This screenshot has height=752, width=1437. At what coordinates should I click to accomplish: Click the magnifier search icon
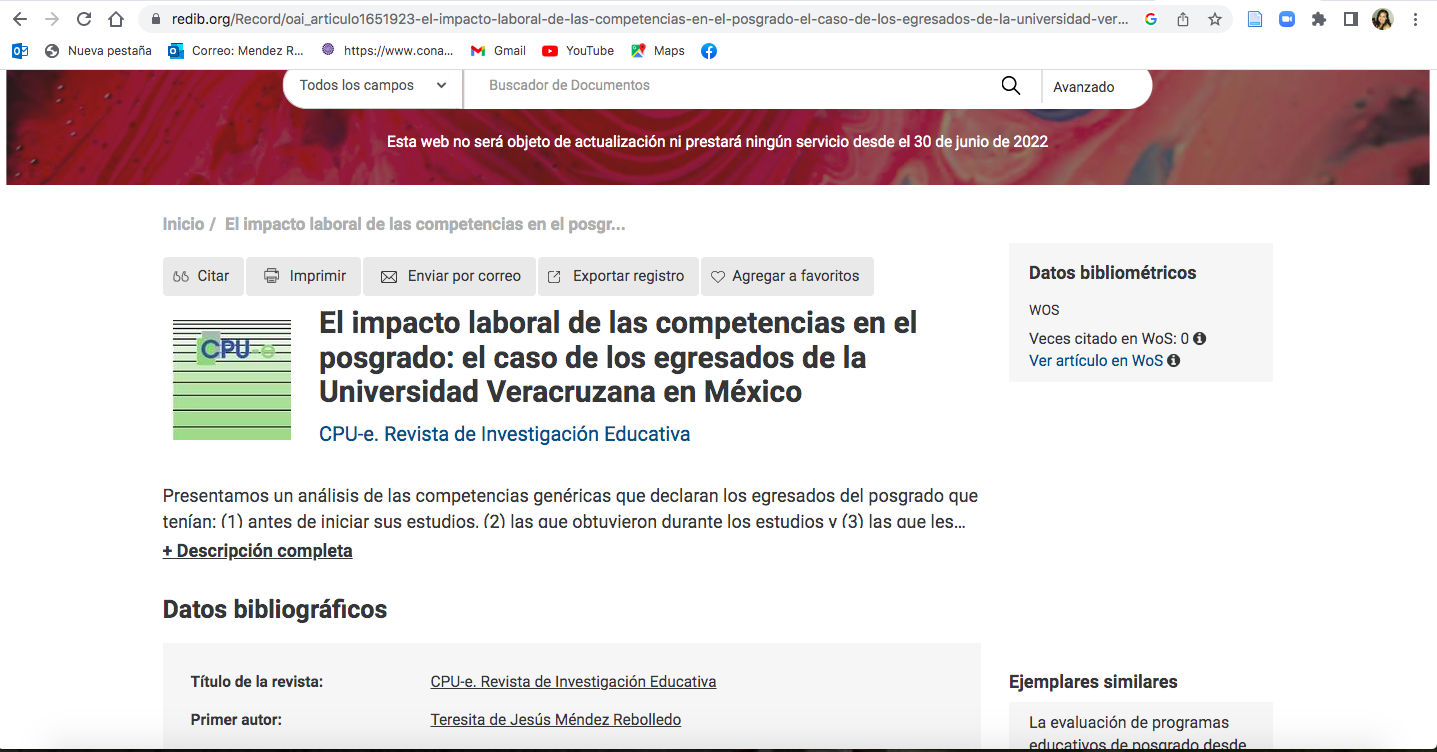click(1011, 86)
